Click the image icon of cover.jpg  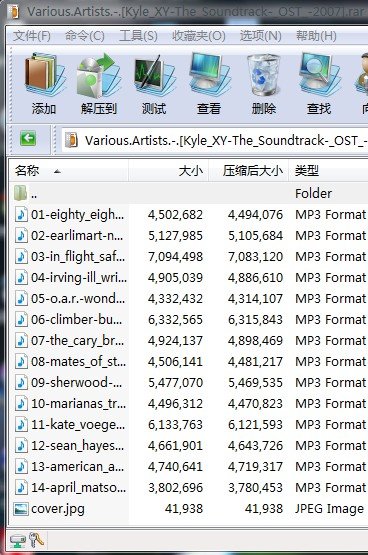[21, 509]
